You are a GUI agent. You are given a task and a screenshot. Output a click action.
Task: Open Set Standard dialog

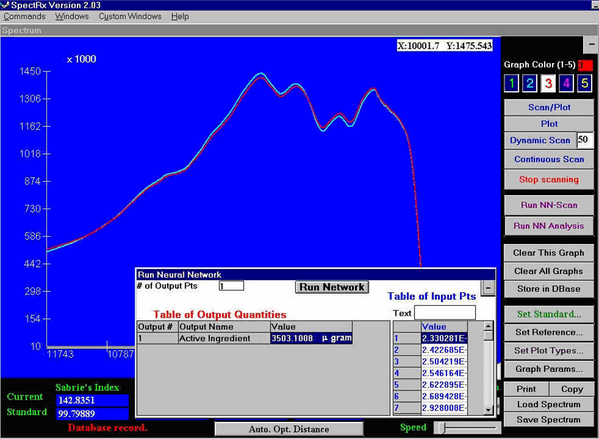[549, 314]
